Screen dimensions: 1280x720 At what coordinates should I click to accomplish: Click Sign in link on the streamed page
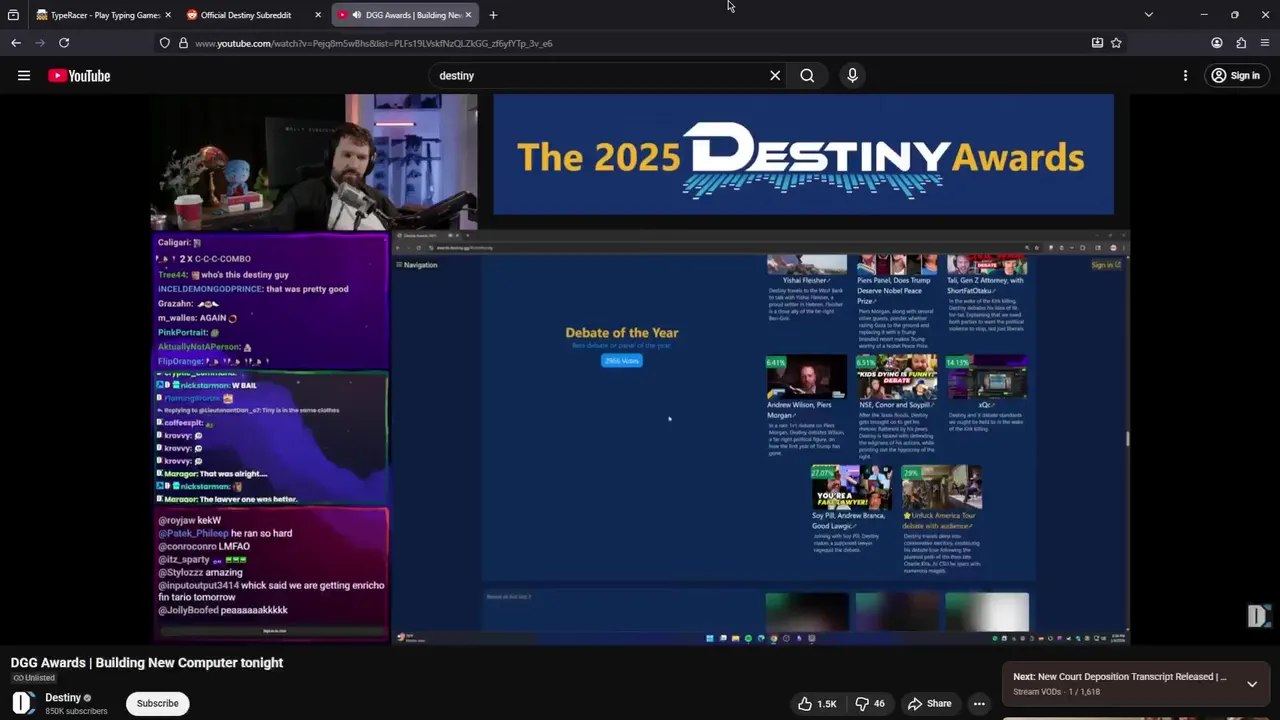[1106, 265]
